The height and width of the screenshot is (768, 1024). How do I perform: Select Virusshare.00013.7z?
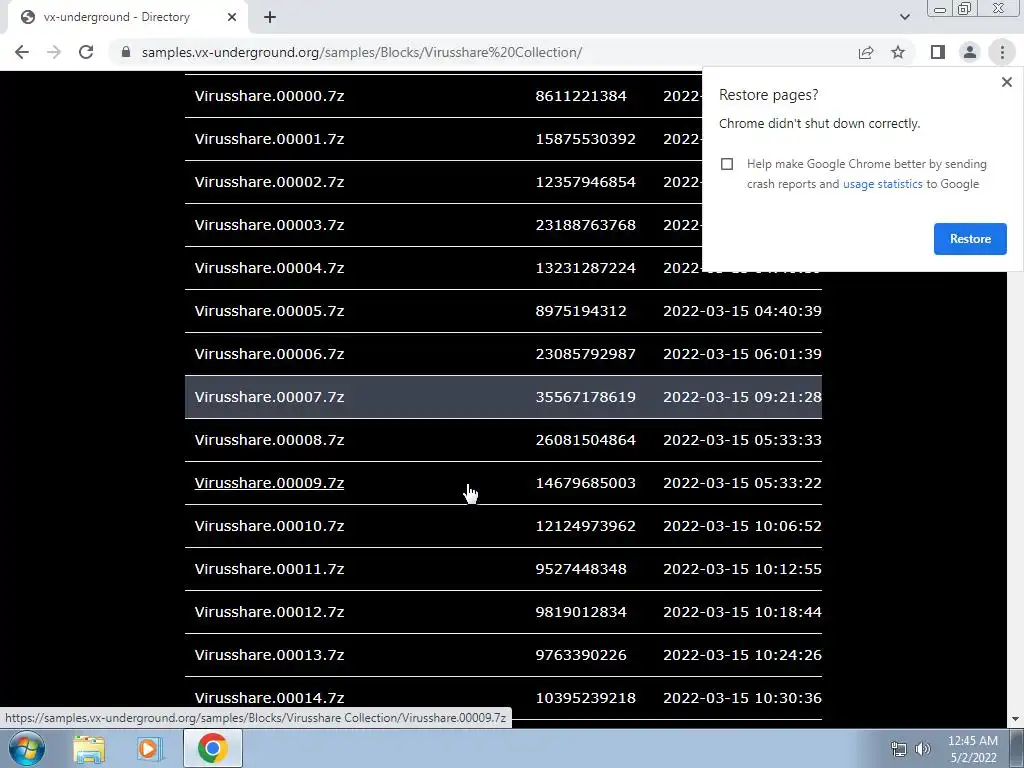(x=269, y=655)
